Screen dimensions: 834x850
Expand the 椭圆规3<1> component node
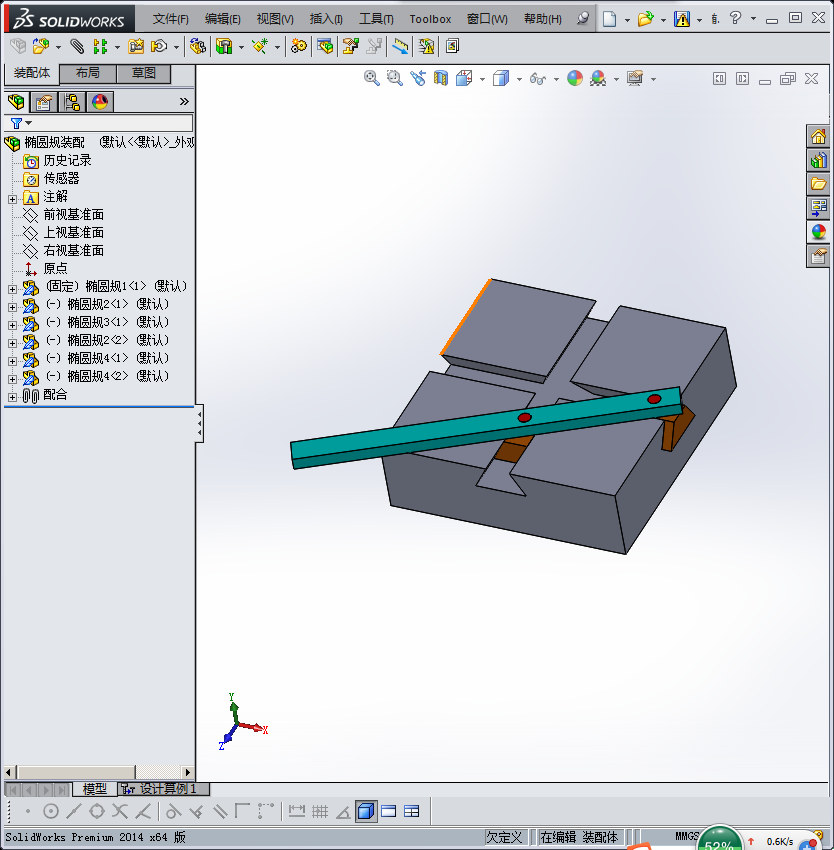pyautogui.click(x=12, y=325)
